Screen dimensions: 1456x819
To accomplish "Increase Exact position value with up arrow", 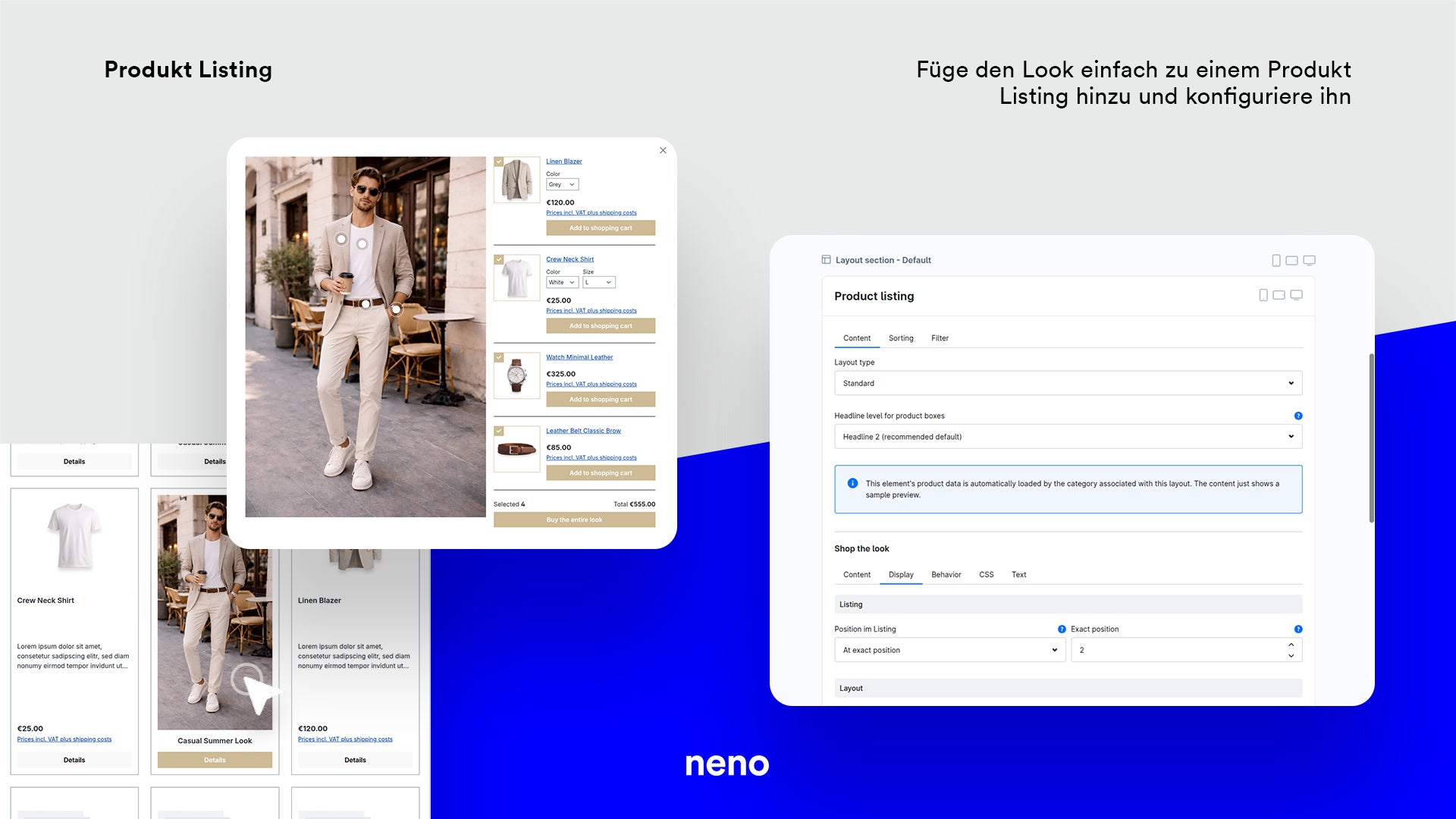I will [1291, 645].
